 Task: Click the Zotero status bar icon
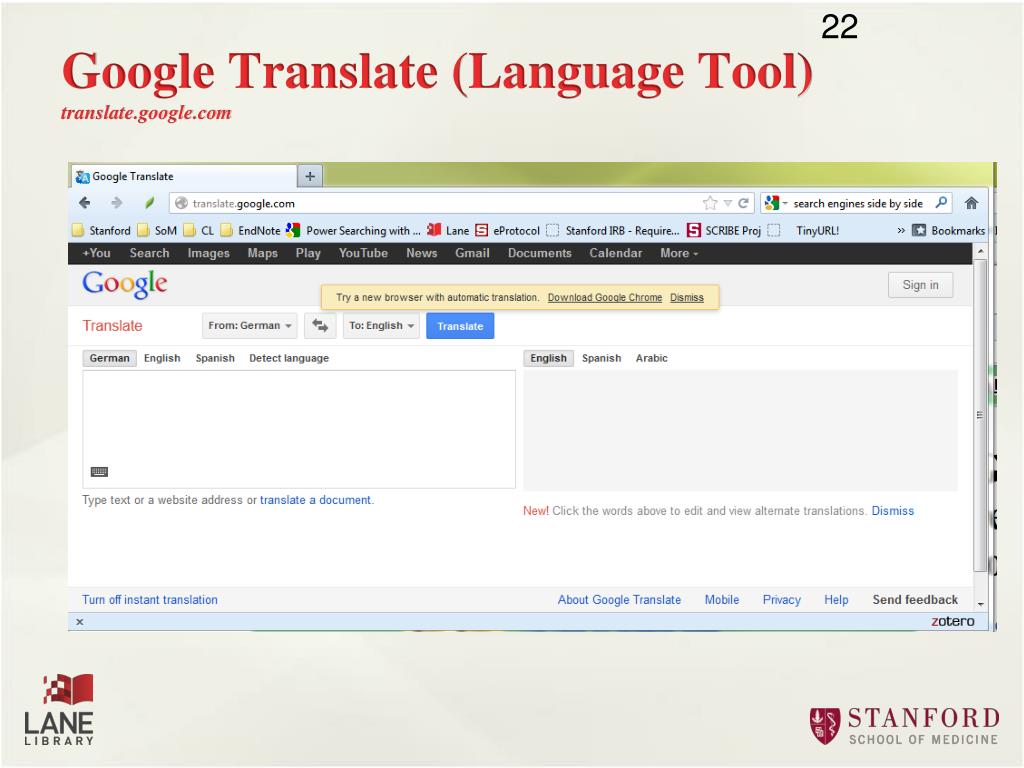(952, 621)
